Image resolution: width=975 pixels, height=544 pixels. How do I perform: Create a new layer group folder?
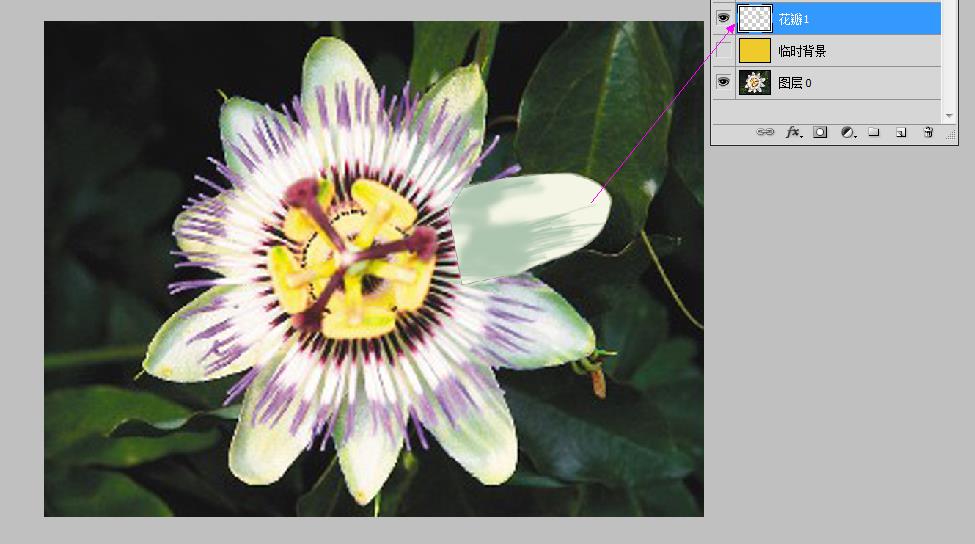pos(873,132)
